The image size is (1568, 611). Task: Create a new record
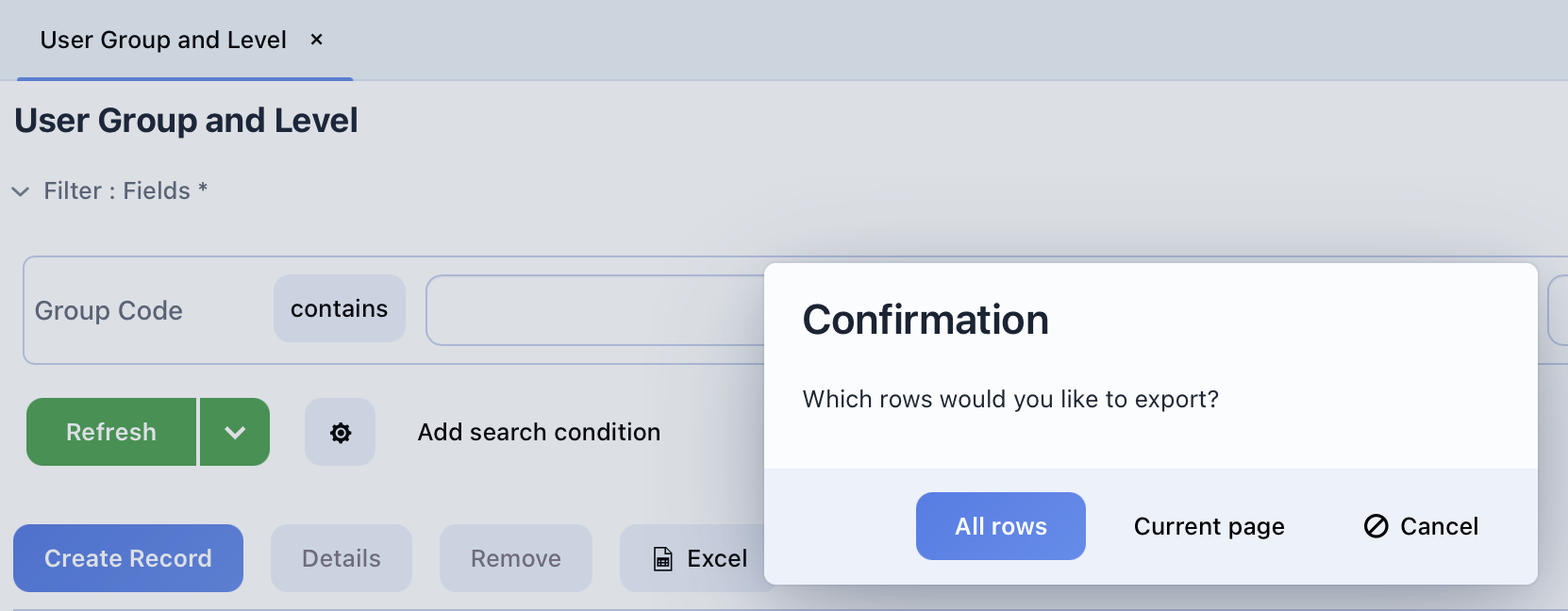point(128,558)
